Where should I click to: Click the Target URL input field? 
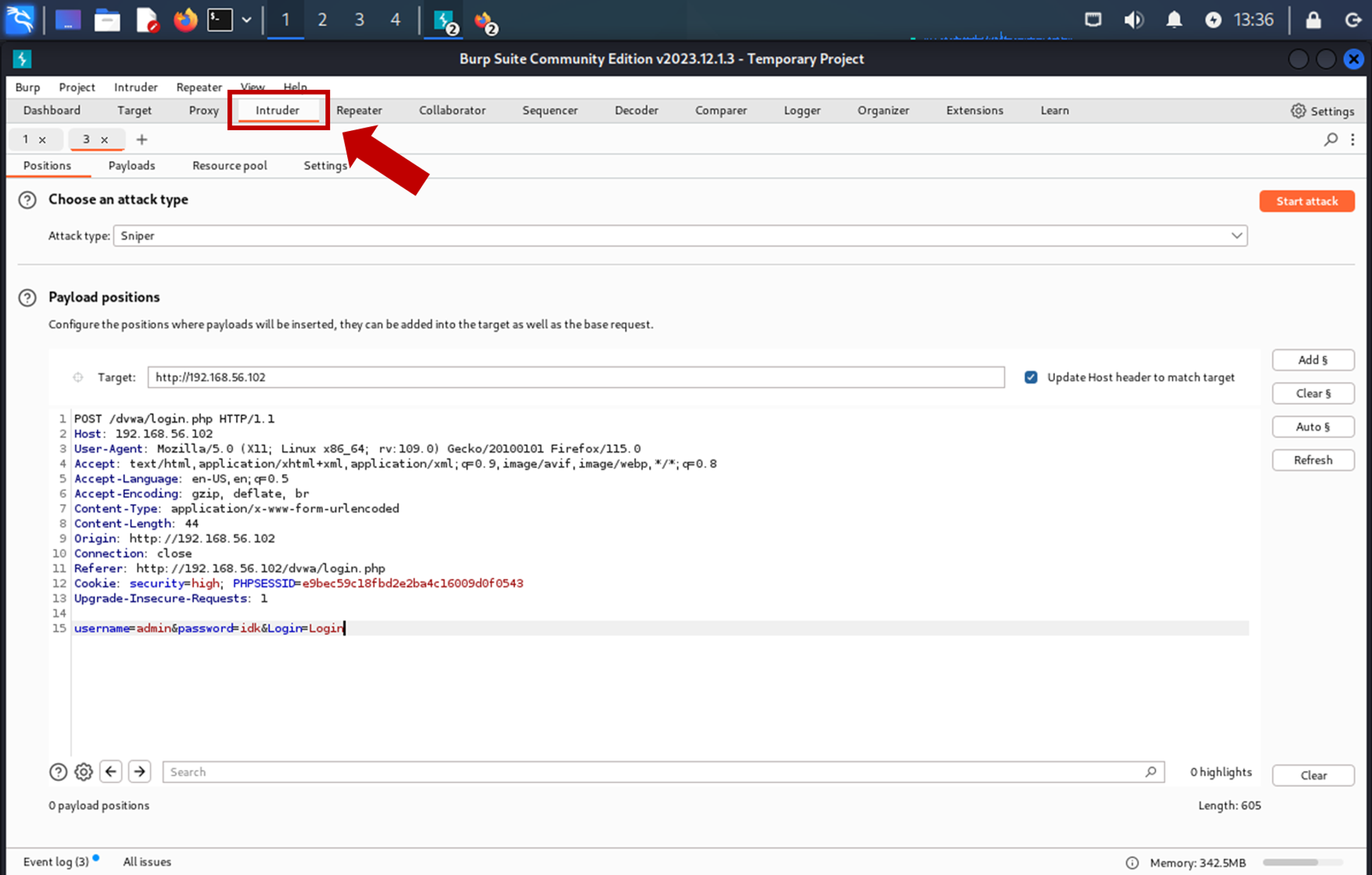click(x=576, y=377)
